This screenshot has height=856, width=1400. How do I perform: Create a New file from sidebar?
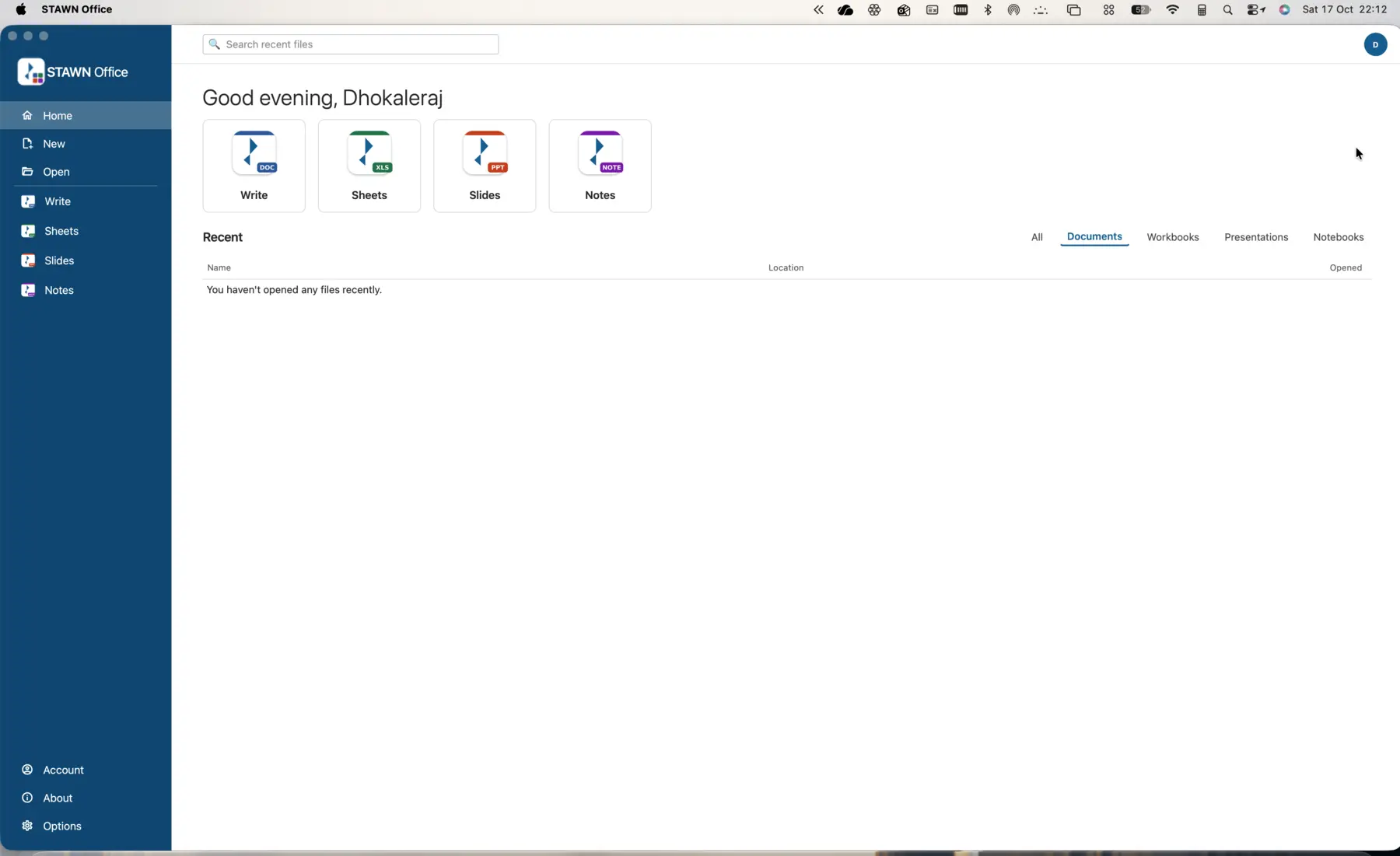[x=86, y=144]
